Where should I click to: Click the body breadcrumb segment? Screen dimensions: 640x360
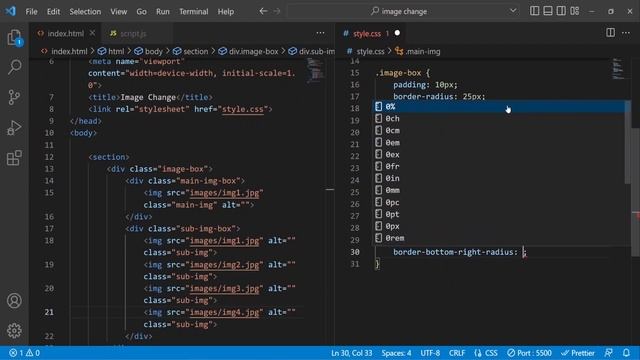point(149,51)
